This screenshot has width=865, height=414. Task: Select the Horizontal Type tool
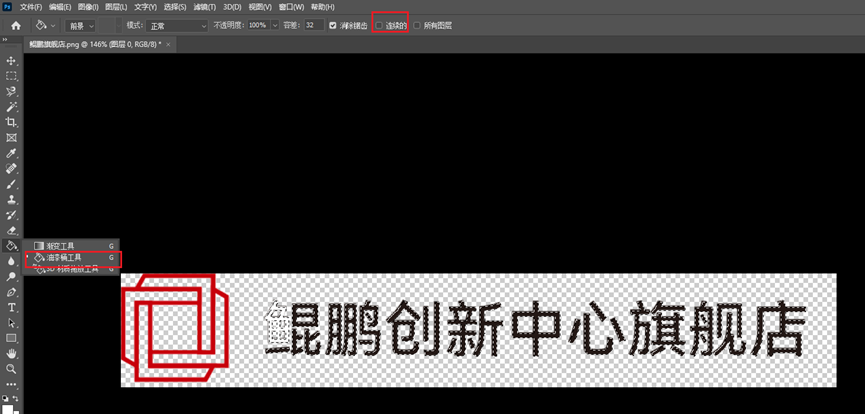[x=11, y=307]
